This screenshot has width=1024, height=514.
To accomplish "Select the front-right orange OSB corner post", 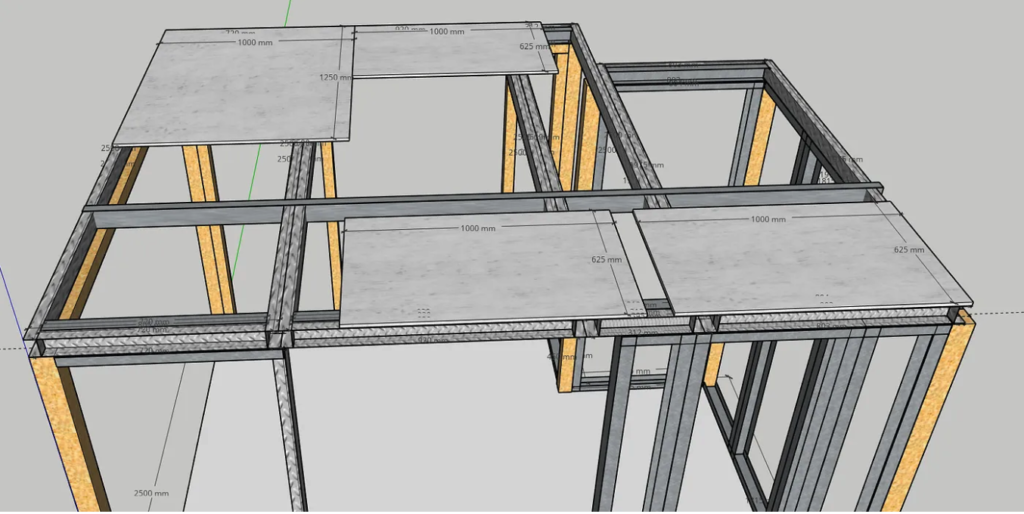I will [x=927, y=411].
